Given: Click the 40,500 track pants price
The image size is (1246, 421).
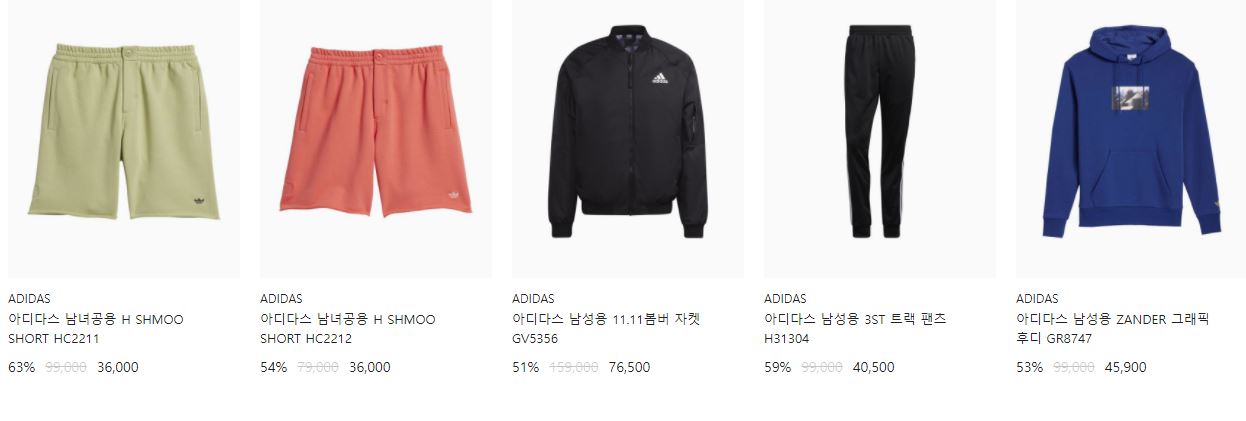Looking at the screenshot, I should click(x=873, y=367).
